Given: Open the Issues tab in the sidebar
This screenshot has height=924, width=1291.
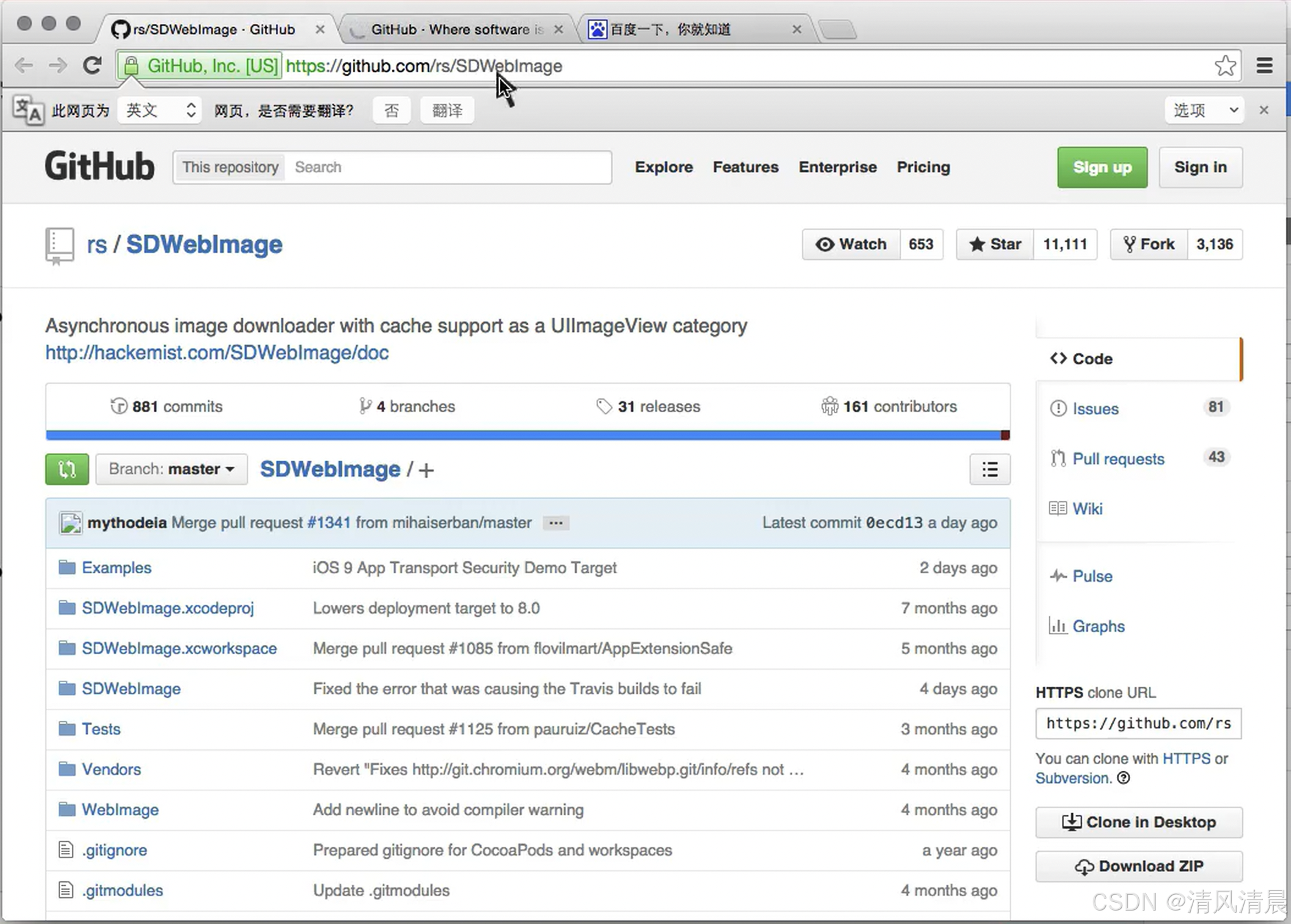Looking at the screenshot, I should pyautogui.click(x=1095, y=409).
